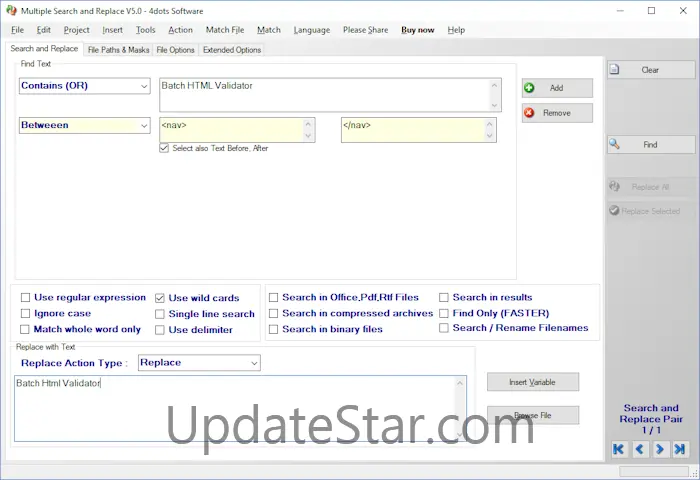Image resolution: width=700 pixels, height=480 pixels.
Task: Enable Search in Office,Pdf,Rtf Files
Action: [274, 297]
